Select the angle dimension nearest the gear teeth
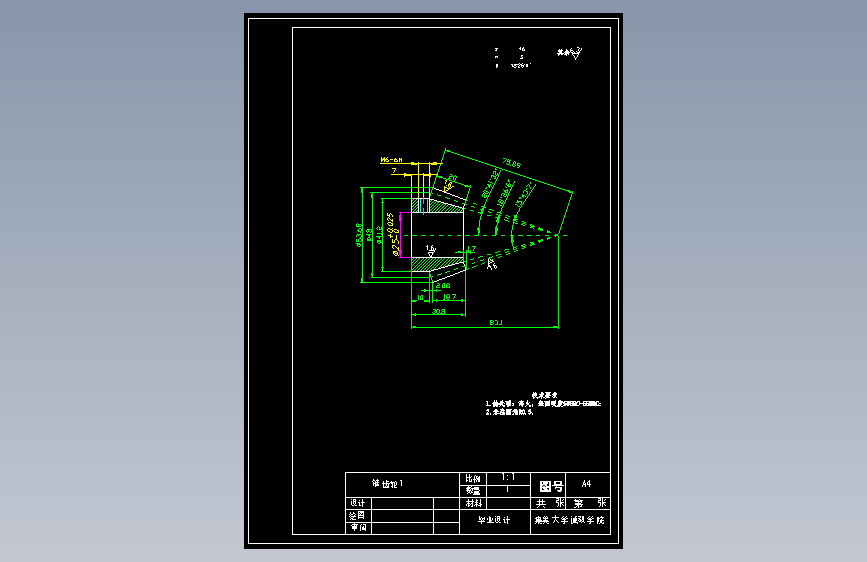This screenshot has height=562, width=867. tap(490, 184)
